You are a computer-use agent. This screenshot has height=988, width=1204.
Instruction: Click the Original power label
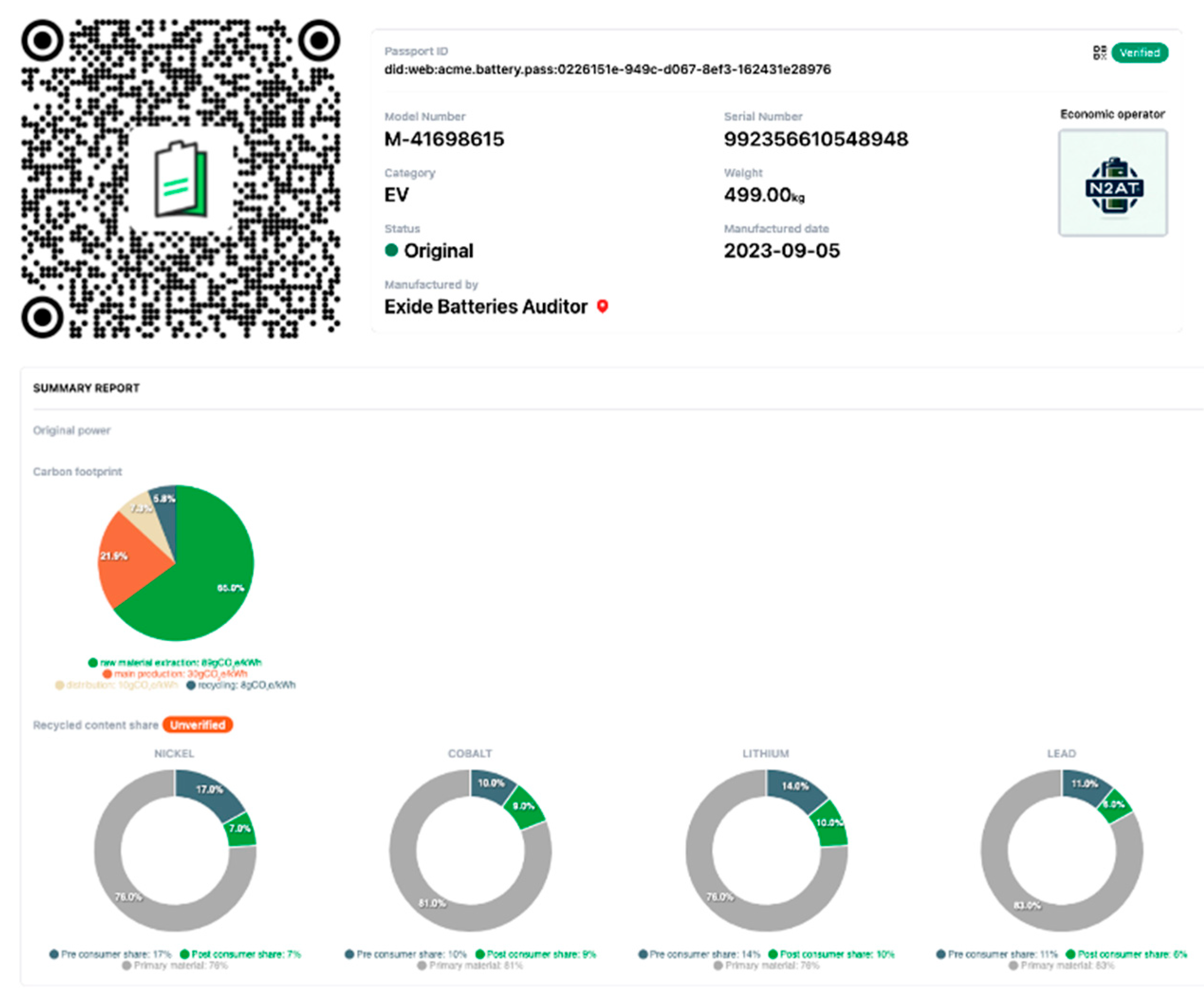point(72,430)
